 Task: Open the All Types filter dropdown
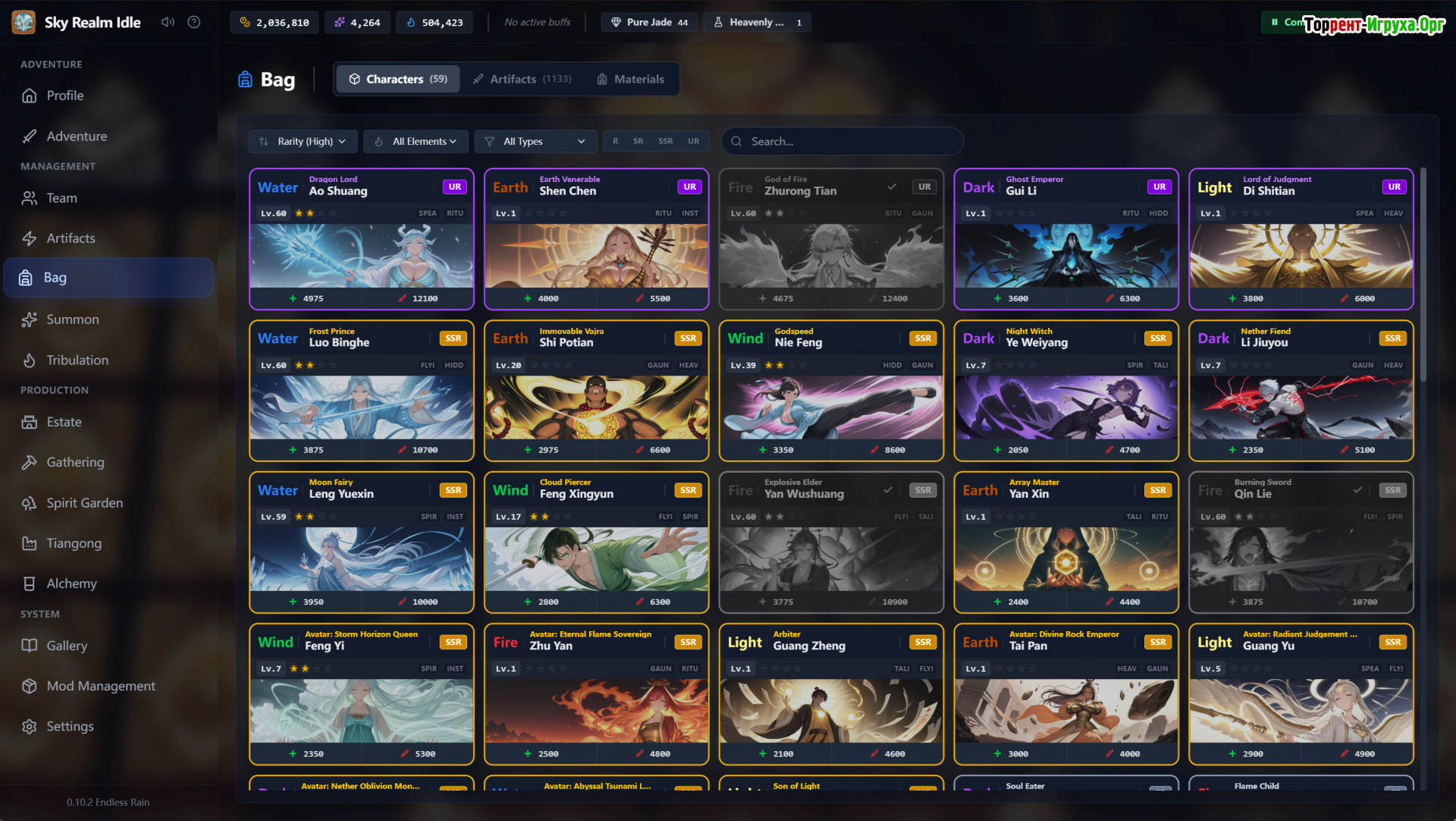(x=535, y=141)
